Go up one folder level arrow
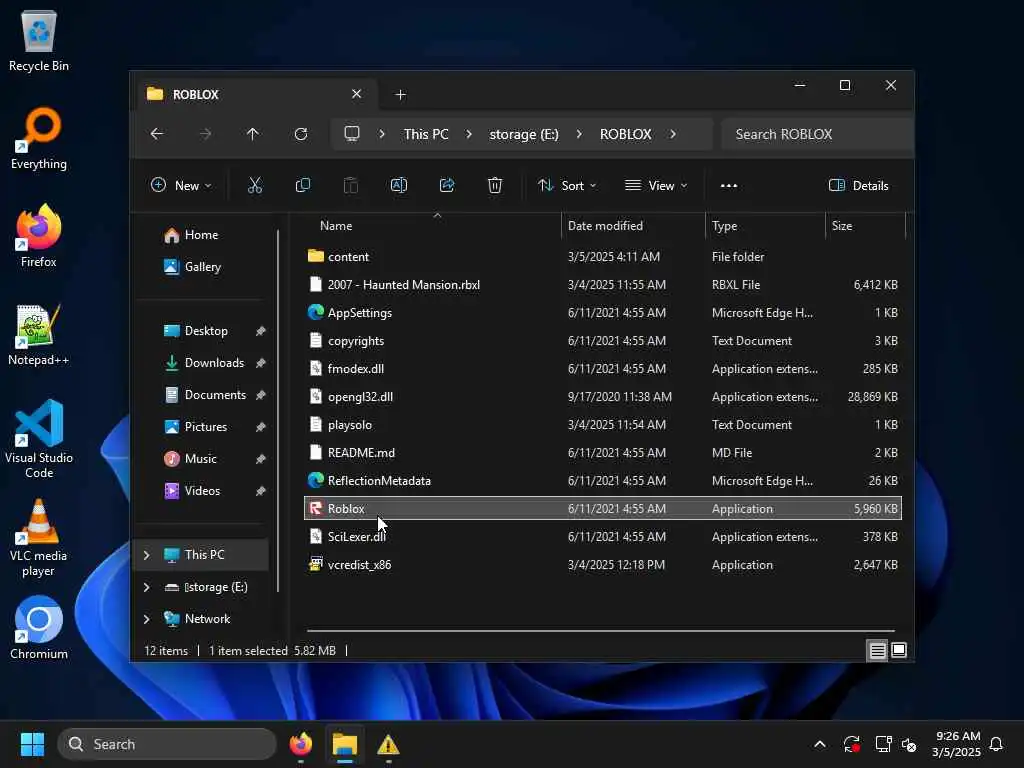 pyautogui.click(x=253, y=134)
